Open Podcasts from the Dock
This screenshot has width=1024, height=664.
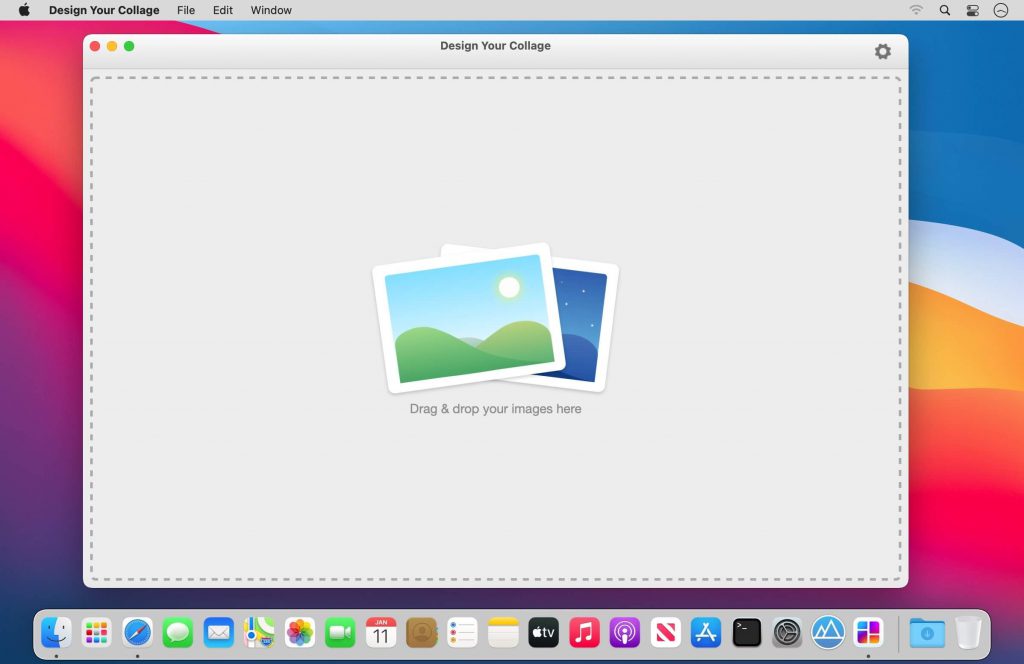pyautogui.click(x=625, y=632)
